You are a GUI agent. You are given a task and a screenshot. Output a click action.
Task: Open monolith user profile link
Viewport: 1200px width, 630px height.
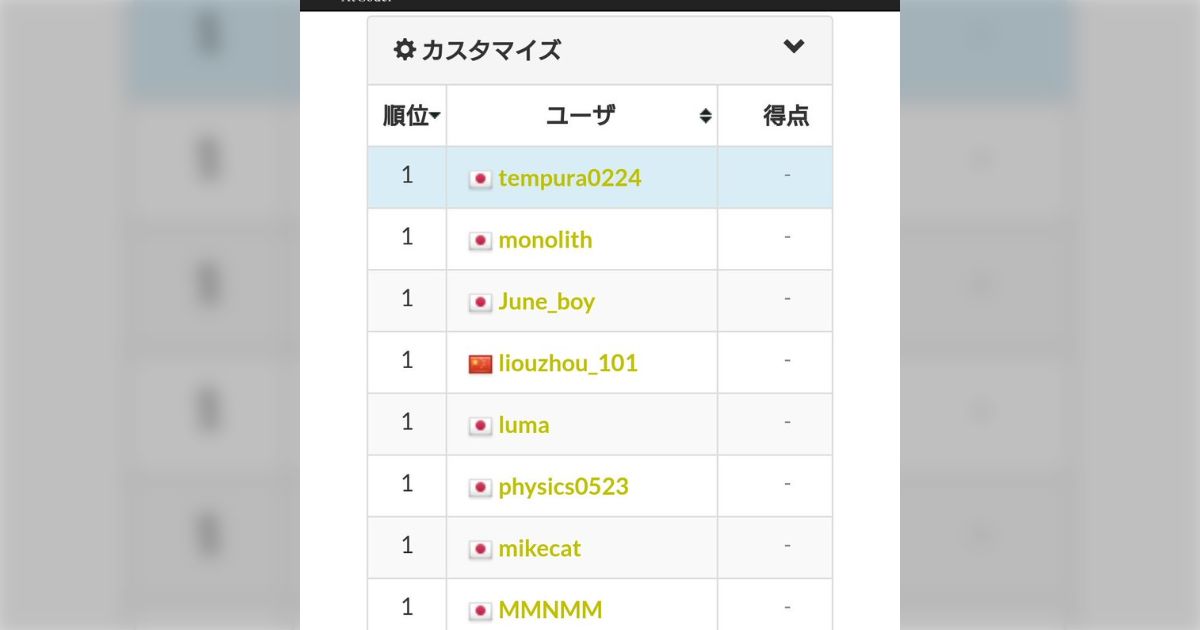pyautogui.click(x=545, y=240)
